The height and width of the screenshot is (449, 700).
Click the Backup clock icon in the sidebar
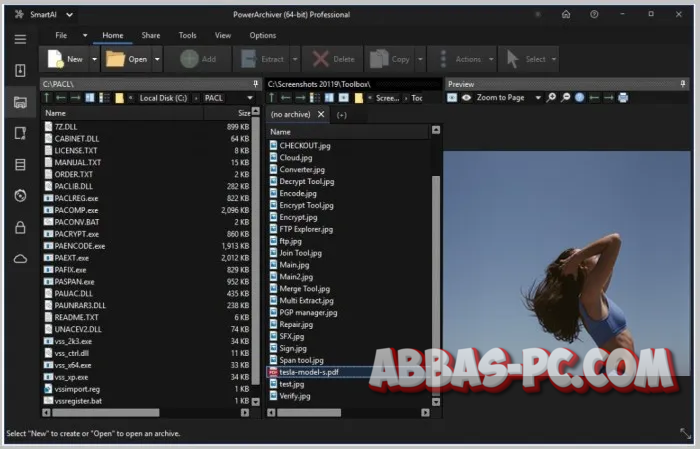[20, 196]
